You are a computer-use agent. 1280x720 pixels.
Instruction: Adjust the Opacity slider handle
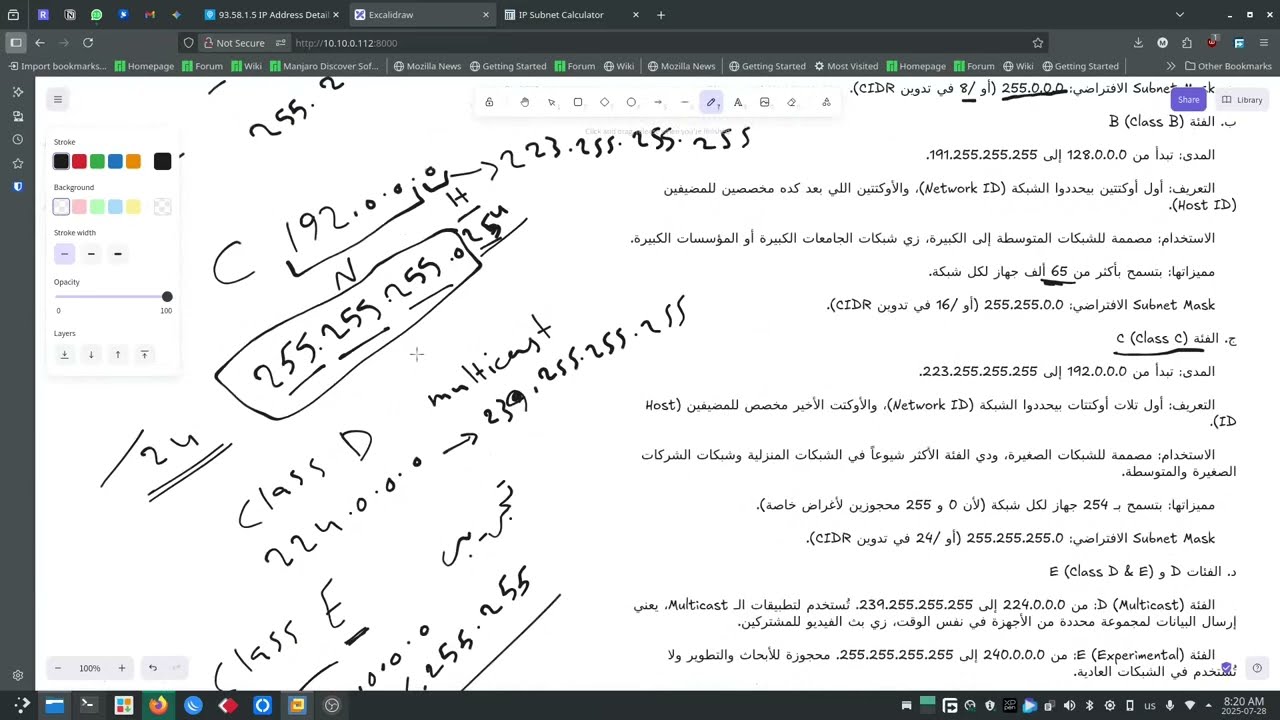[x=167, y=297]
